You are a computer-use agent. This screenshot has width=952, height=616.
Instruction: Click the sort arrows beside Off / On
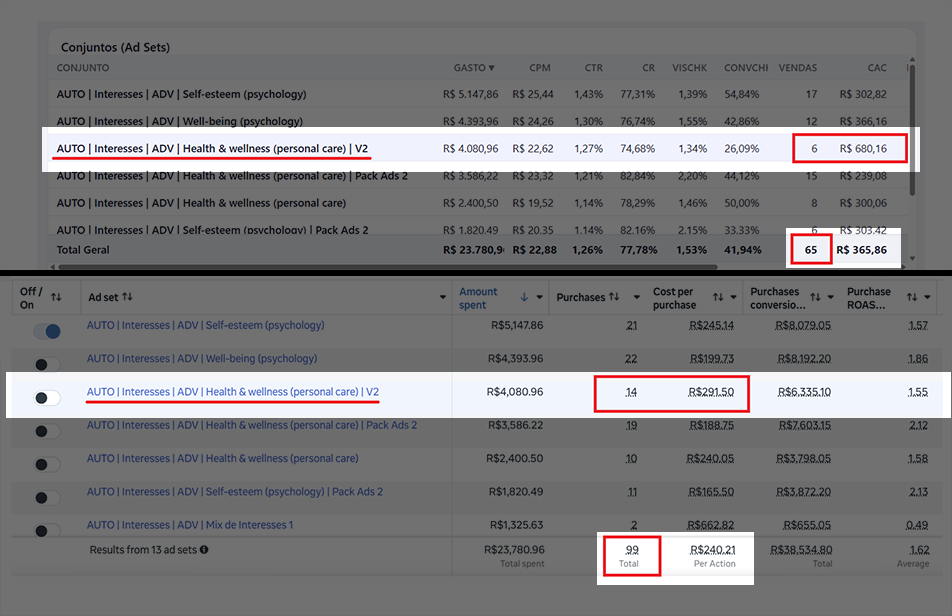pyautogui.click(x=56, y=297)
